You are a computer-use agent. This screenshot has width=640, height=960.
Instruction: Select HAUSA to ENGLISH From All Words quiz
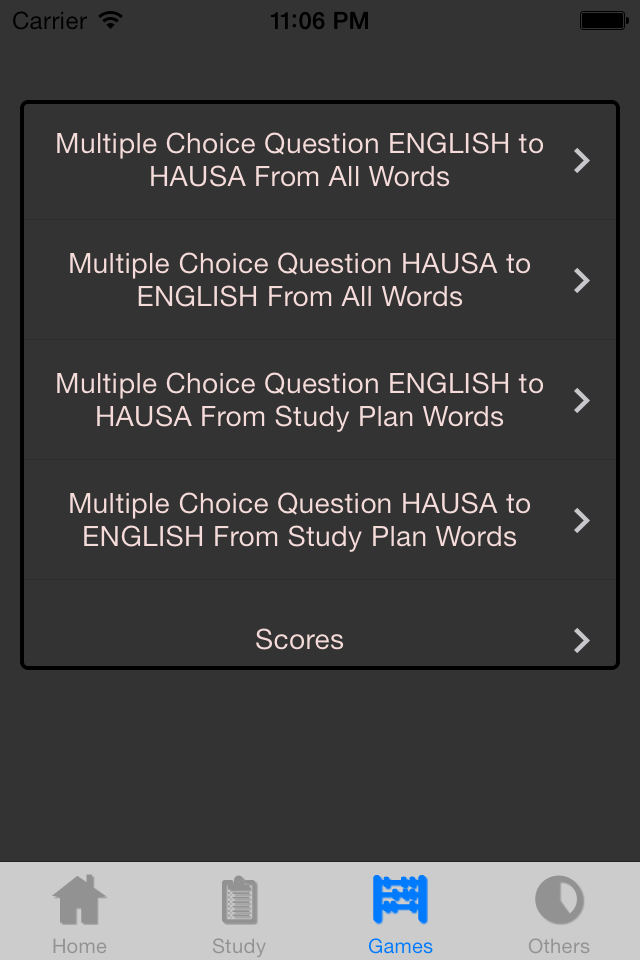(300, 280)
